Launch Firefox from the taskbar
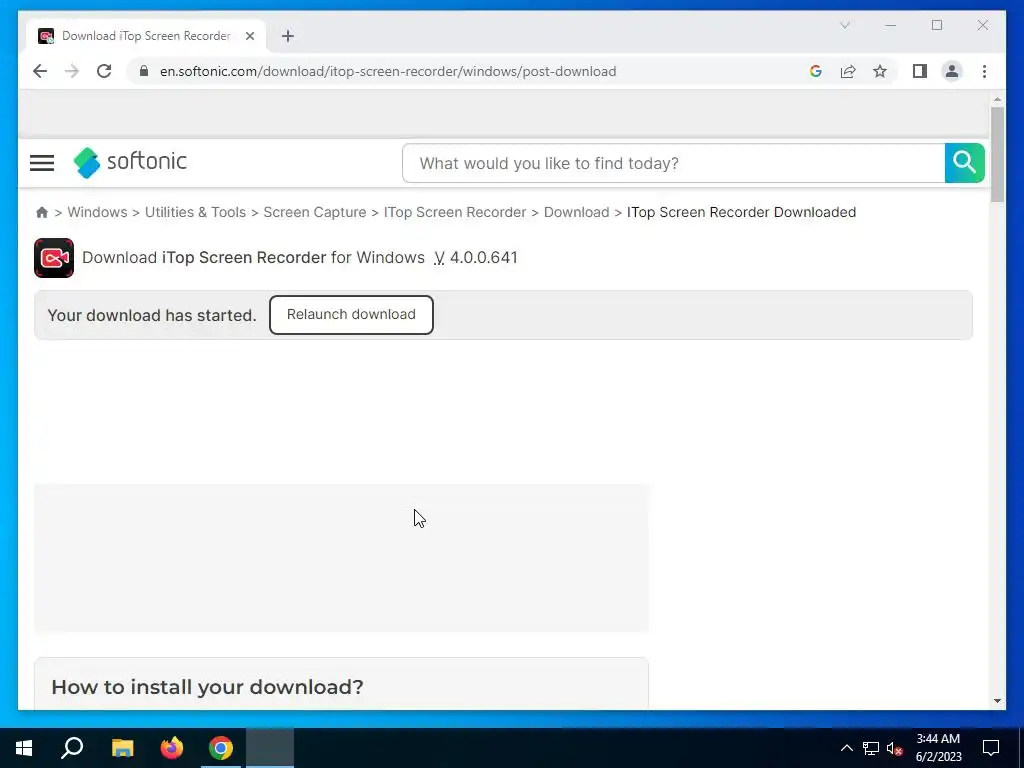Image resolution: width=1024 pixels, height=768 pixels. tap(172, 748)
